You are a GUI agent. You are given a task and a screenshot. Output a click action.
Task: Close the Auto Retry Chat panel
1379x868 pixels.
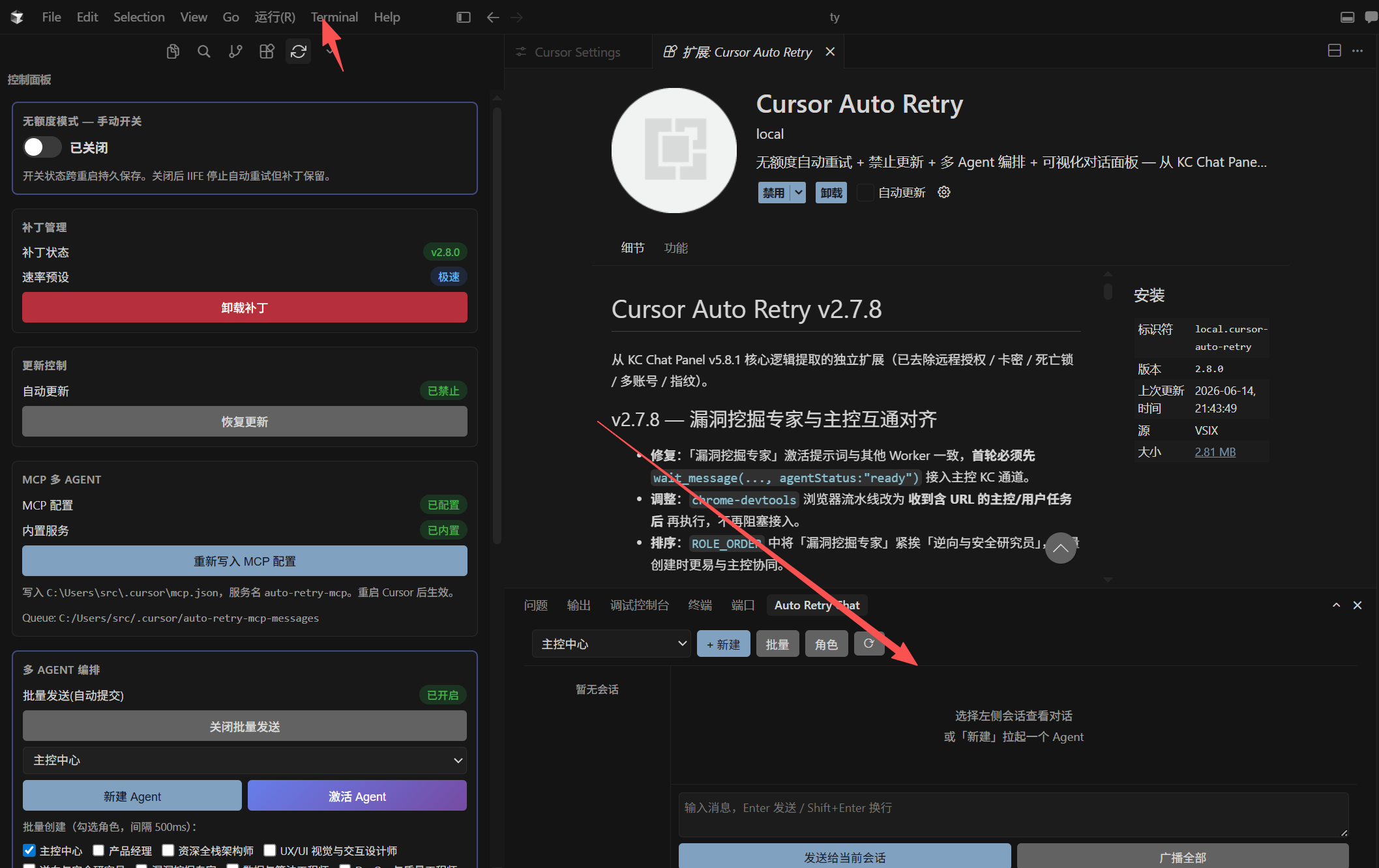(x=1357, y=605)
